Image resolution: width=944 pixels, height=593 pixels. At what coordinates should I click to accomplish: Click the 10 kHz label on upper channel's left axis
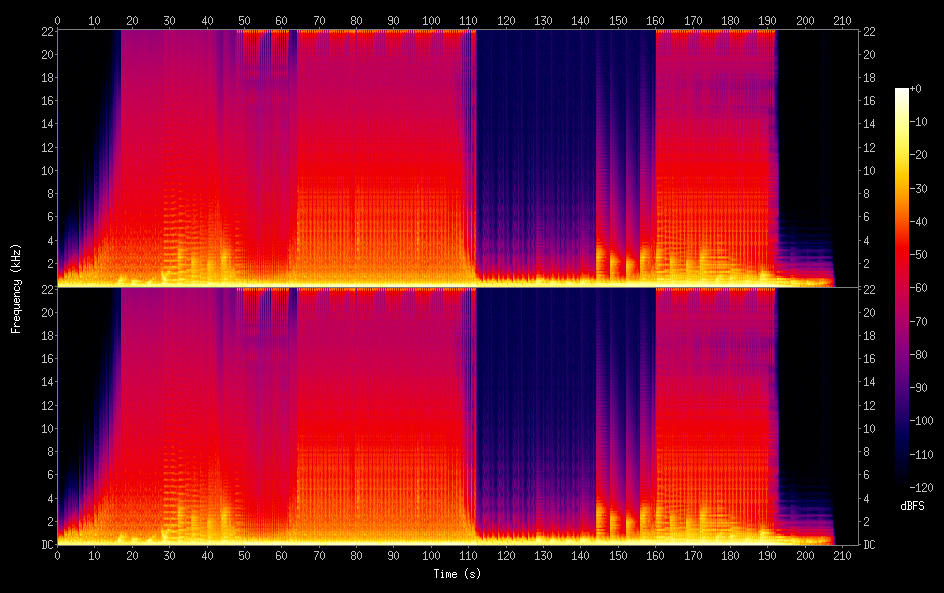(x=46, y=170)
